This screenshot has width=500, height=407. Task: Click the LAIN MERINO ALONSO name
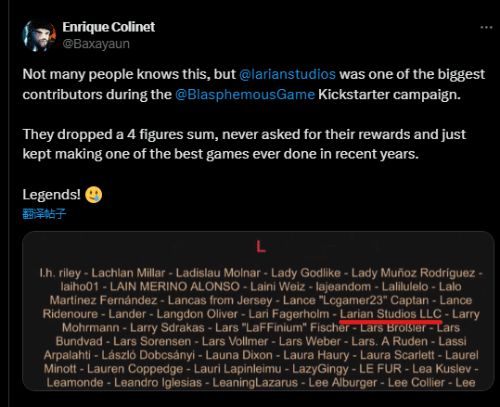(x=175, y=287)
